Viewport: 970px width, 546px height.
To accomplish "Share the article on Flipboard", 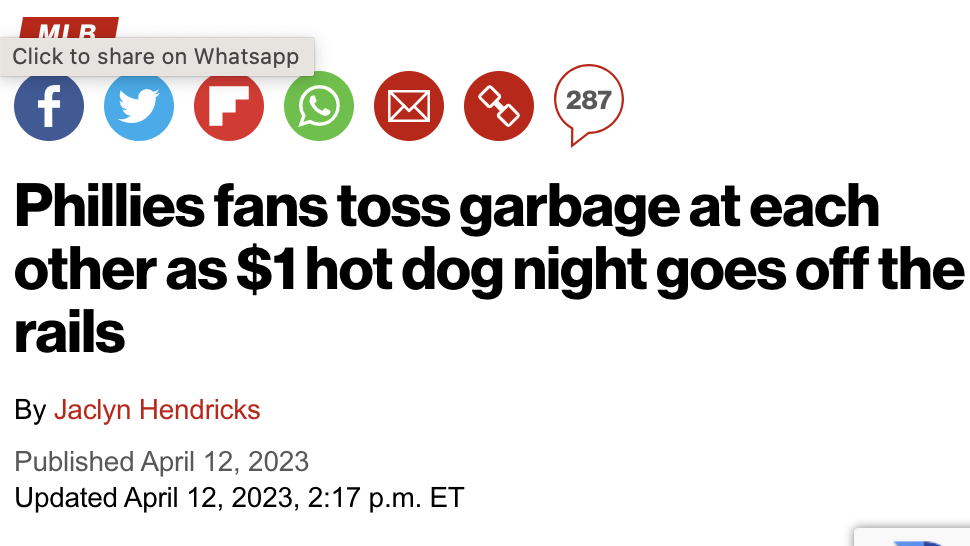I will [229, 107].
